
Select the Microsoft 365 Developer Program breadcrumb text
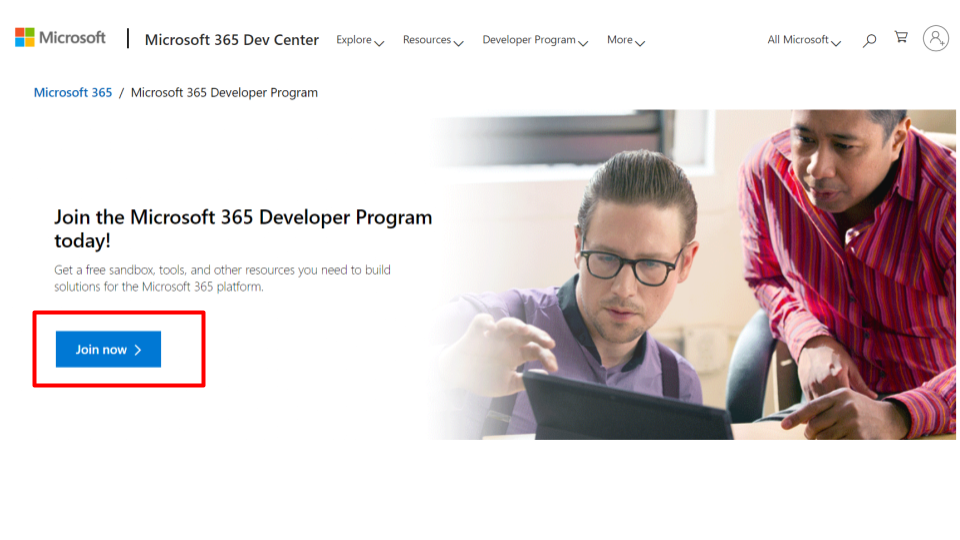pyautogui.click(x=224, y=92)
